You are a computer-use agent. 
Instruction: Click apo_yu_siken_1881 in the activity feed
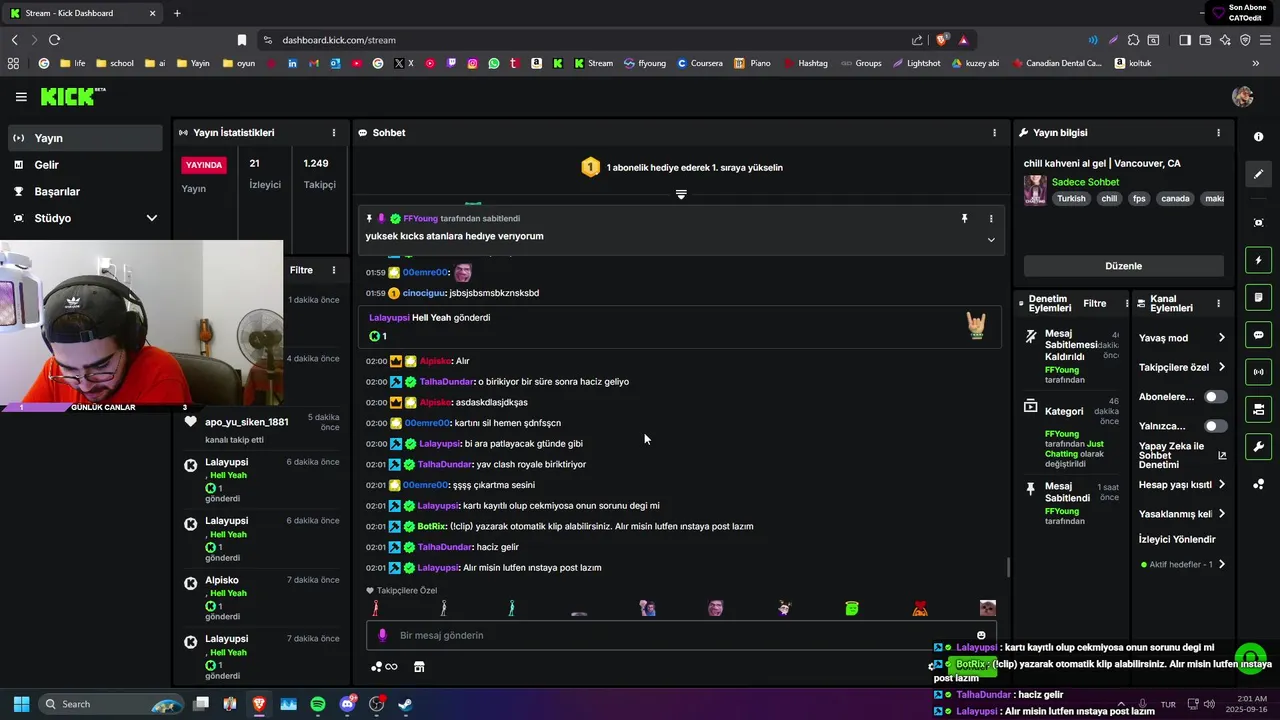[x=246, y=422]
